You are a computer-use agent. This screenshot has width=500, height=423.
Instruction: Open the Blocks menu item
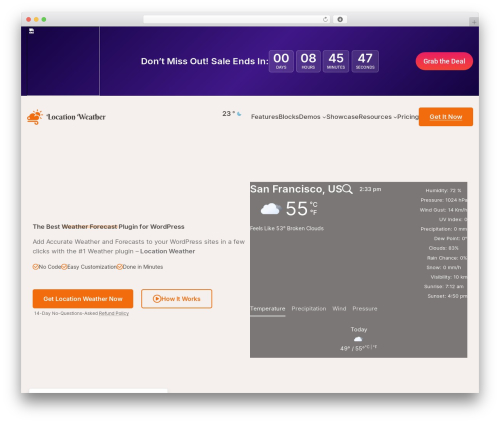pyautogui.click(x=289, y=117)
